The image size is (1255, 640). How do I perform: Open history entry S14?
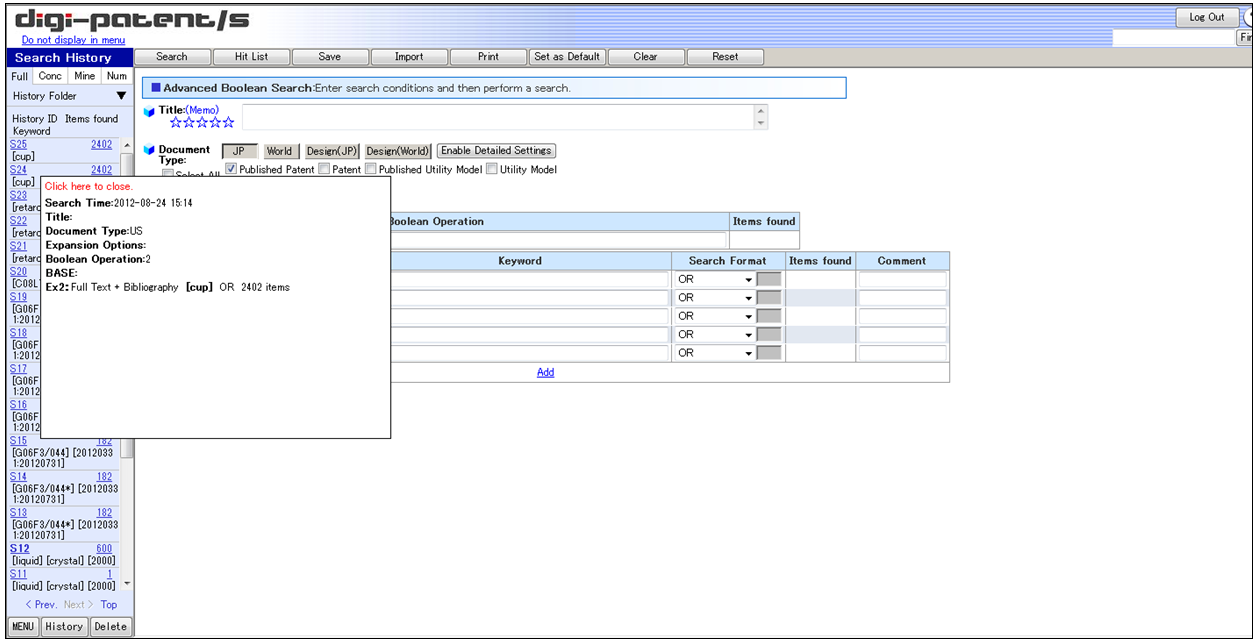[x=18, y=477]
